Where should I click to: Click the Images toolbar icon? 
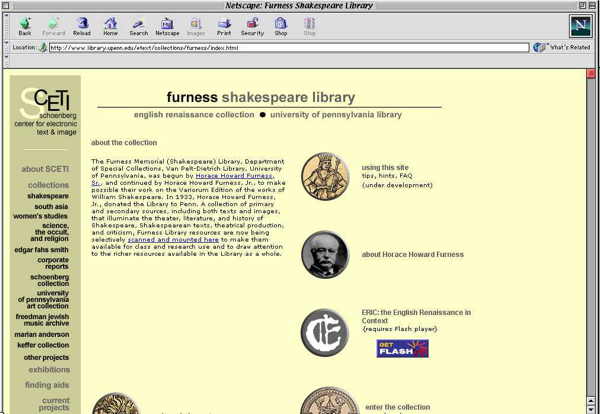pyautogui.click(x=196, y=26)
